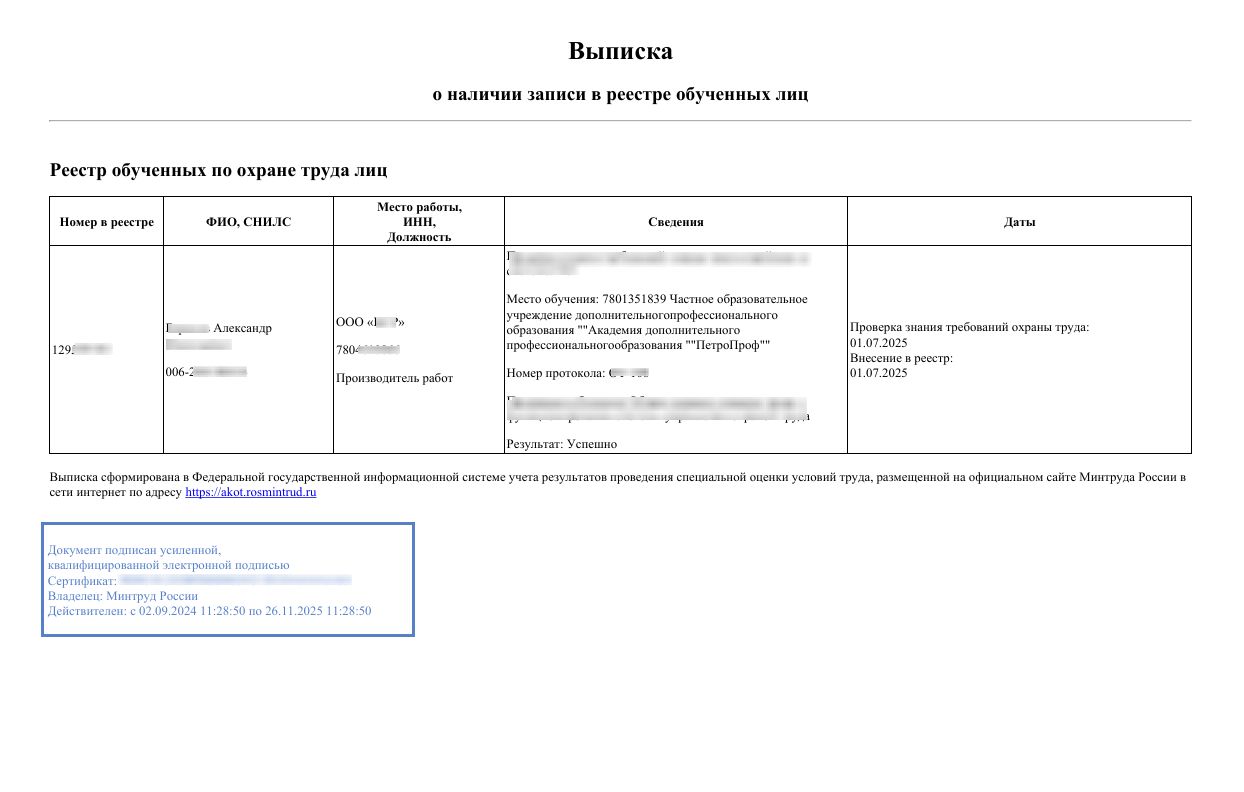The width and height of the screenshot is (1244, 792).
Task: Select the company name beginning with ООО
Action: (370, 322)
